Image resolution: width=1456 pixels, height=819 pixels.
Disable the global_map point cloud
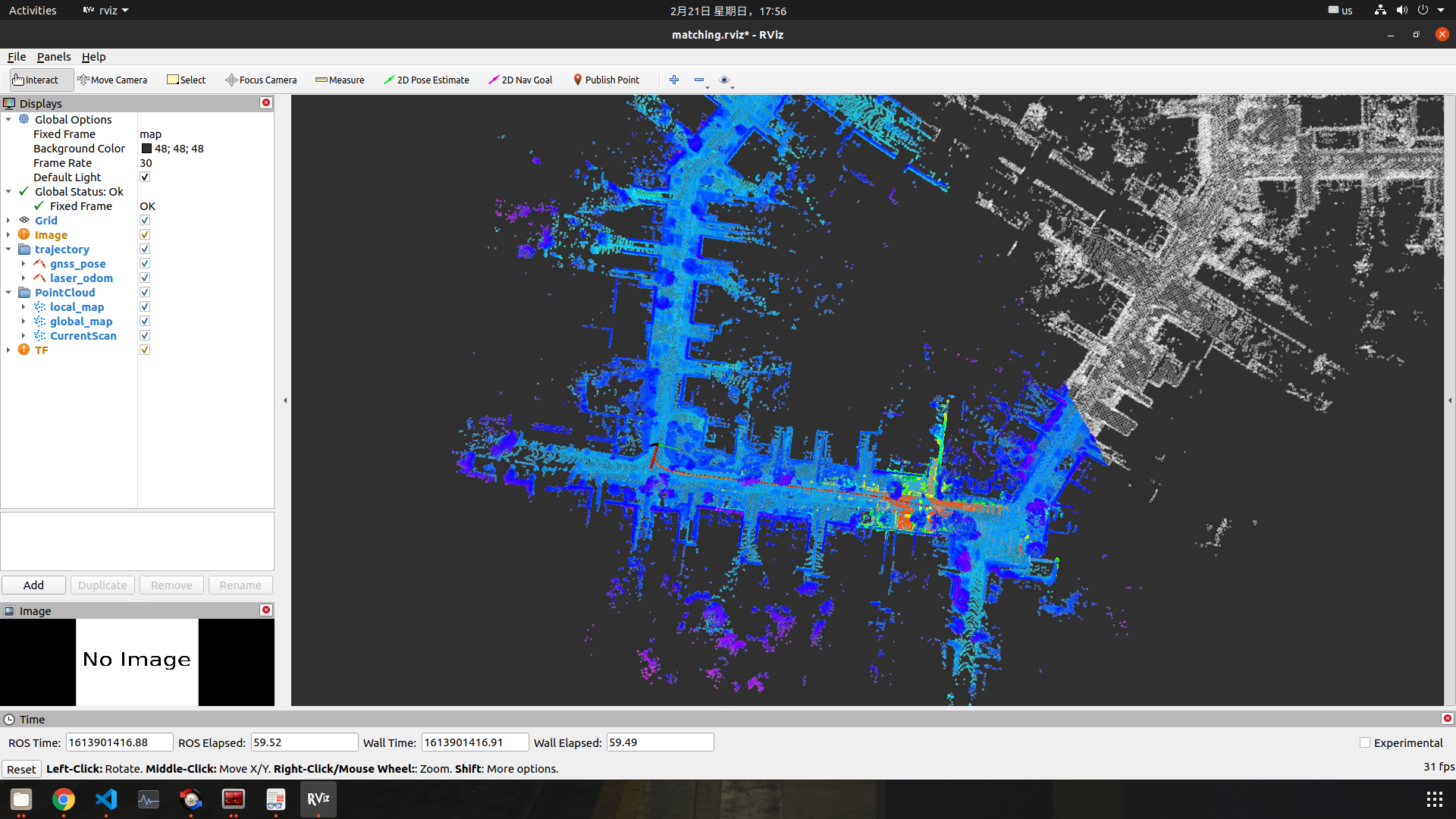click(145, 321)
